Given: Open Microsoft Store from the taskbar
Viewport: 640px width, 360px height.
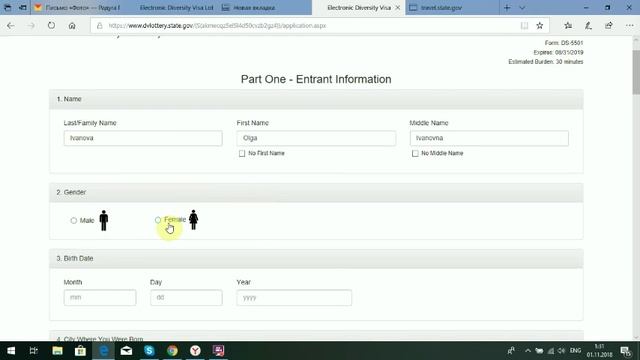Looking at the screenshot, I should [x=80, y=351].
